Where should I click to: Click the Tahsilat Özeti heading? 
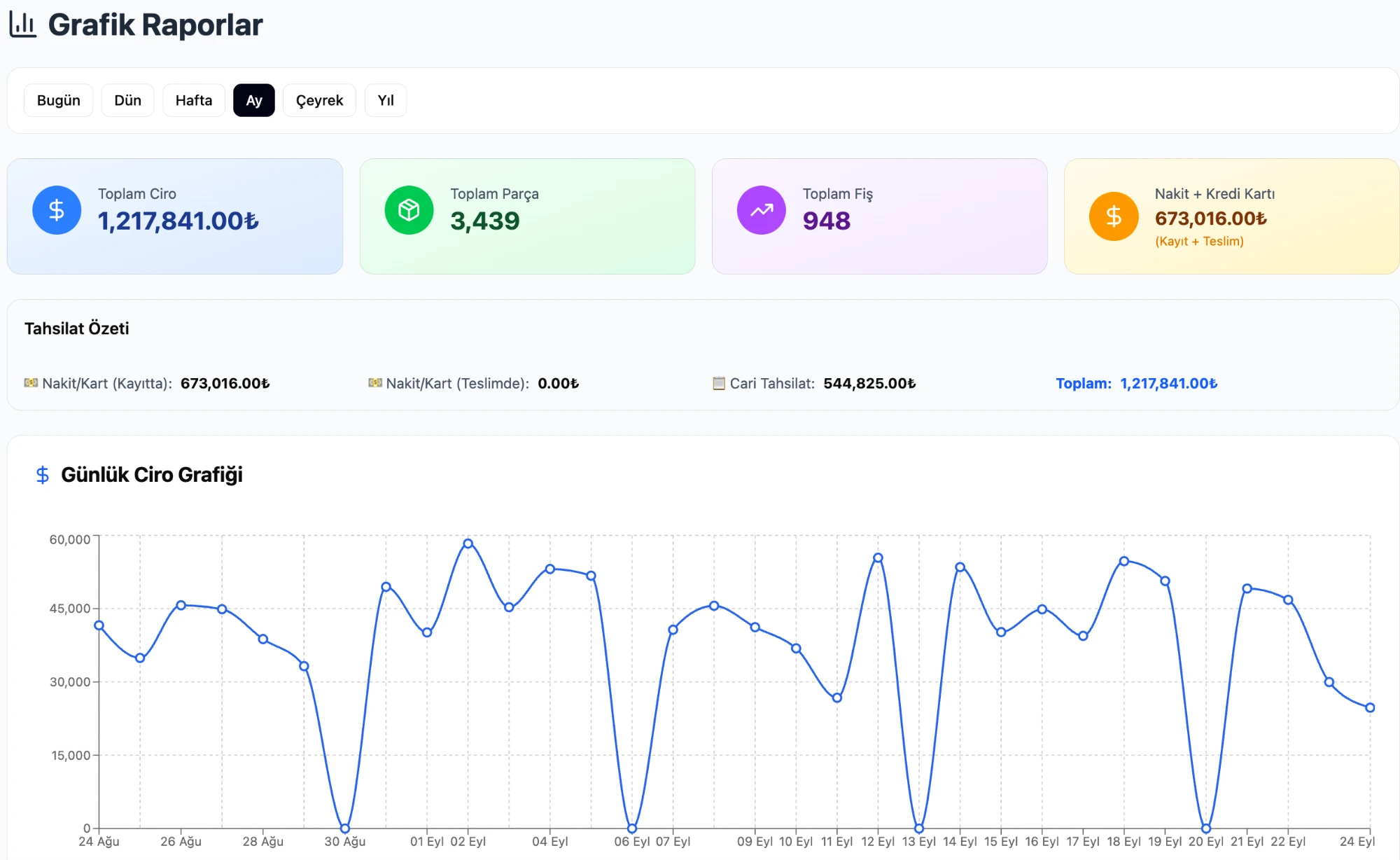click(x=77, y=328)
